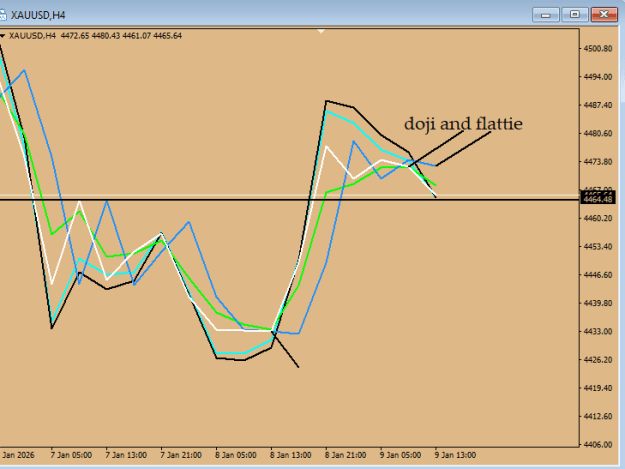Minimize the XAUUSD,H4 chart window
Viewport: 625px width, 469px height.
(x=545, y=15)
